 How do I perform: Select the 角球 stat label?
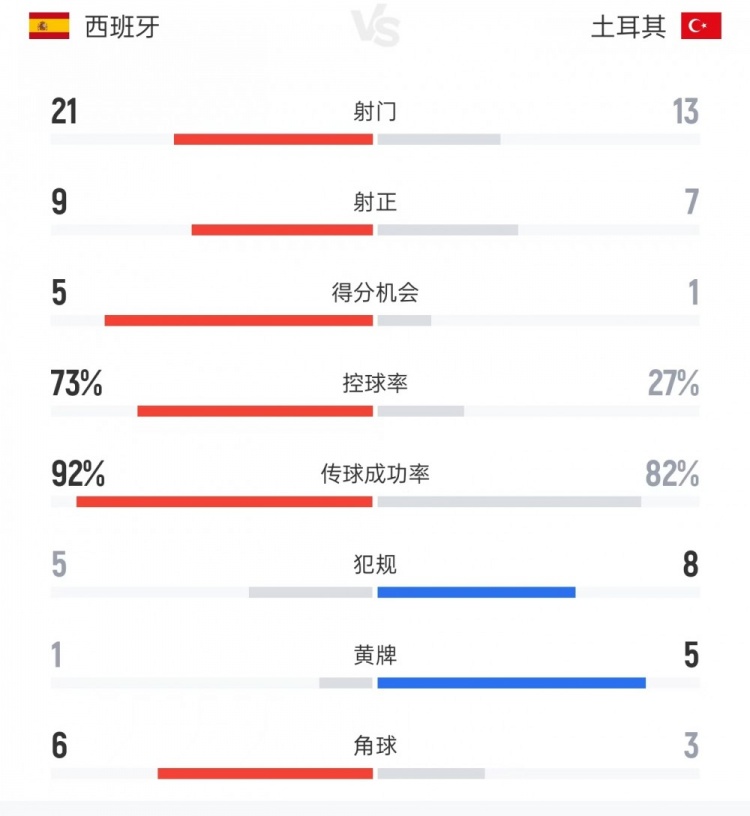pos(375,746)
